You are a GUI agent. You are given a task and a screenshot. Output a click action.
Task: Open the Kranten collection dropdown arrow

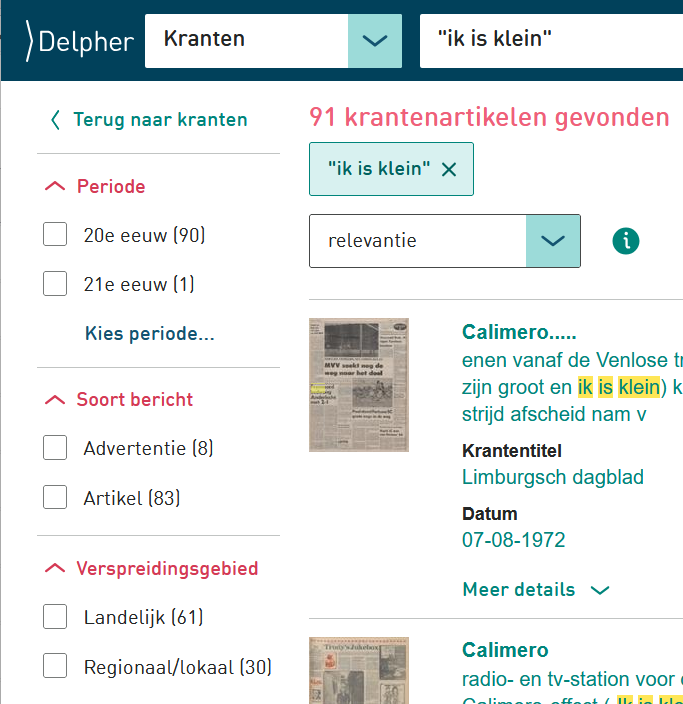coord(375,41)
